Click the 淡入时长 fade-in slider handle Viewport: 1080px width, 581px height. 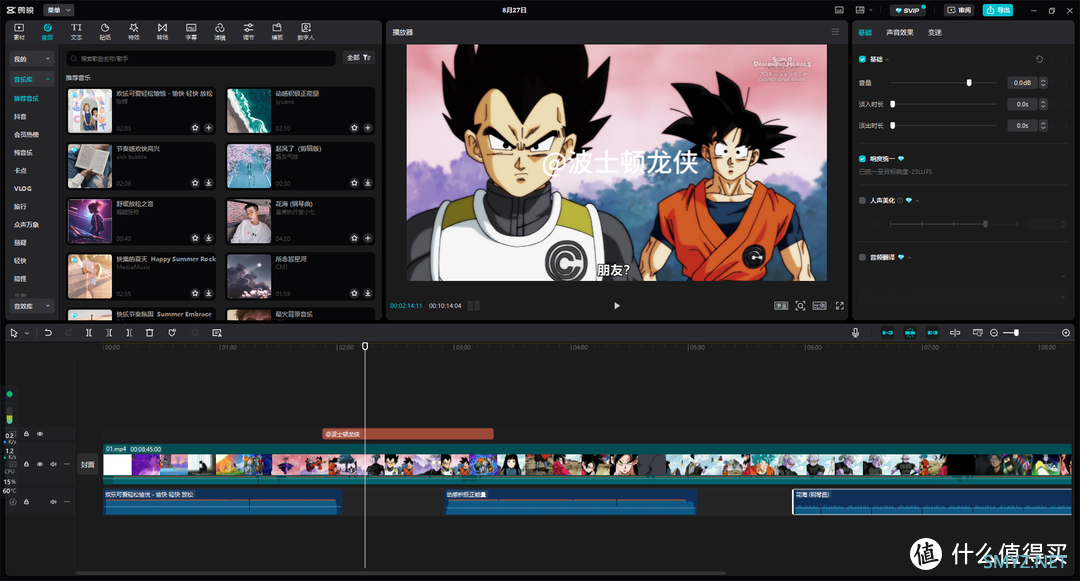coord(893,104)
